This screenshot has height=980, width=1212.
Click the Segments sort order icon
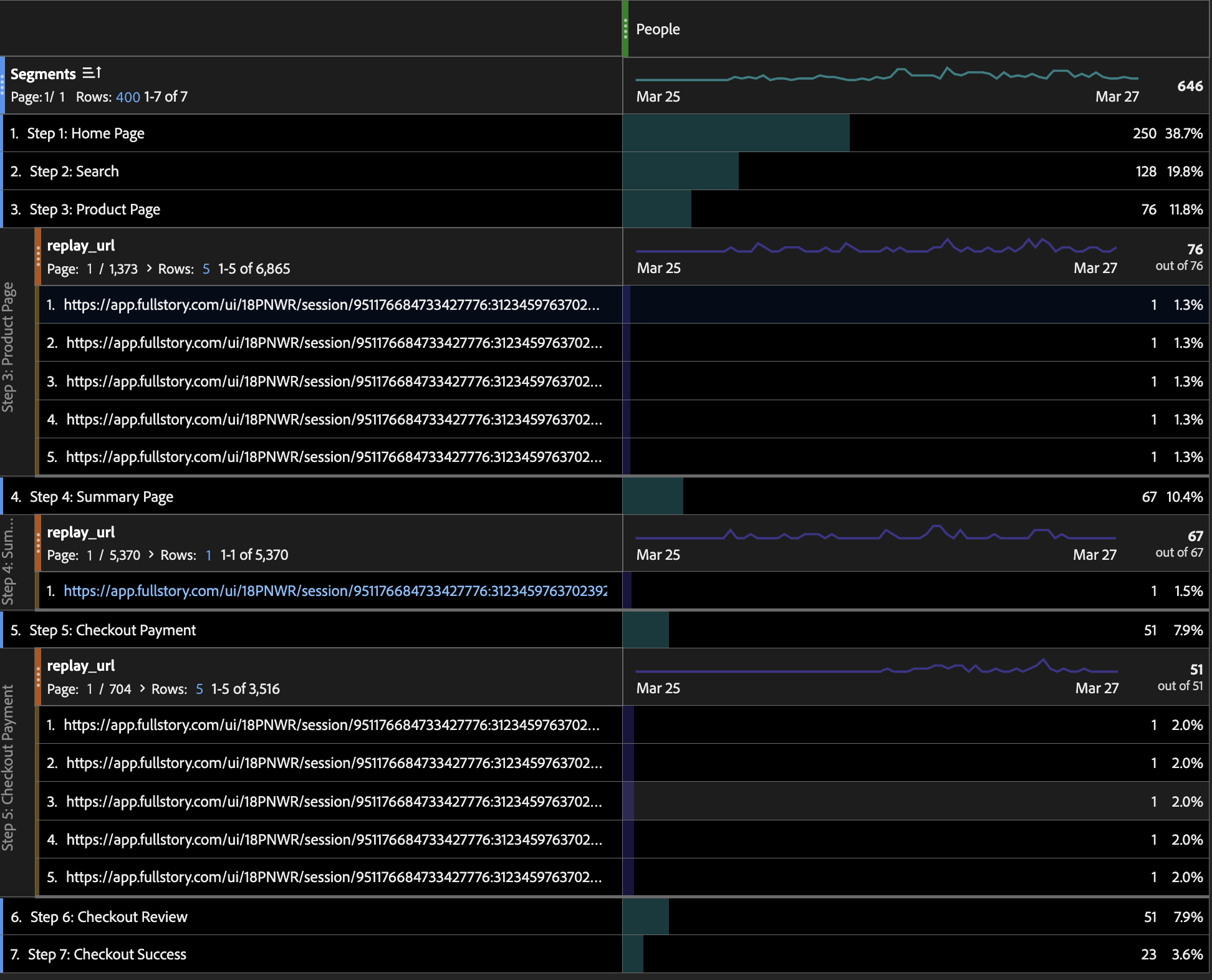pos(92,73)
